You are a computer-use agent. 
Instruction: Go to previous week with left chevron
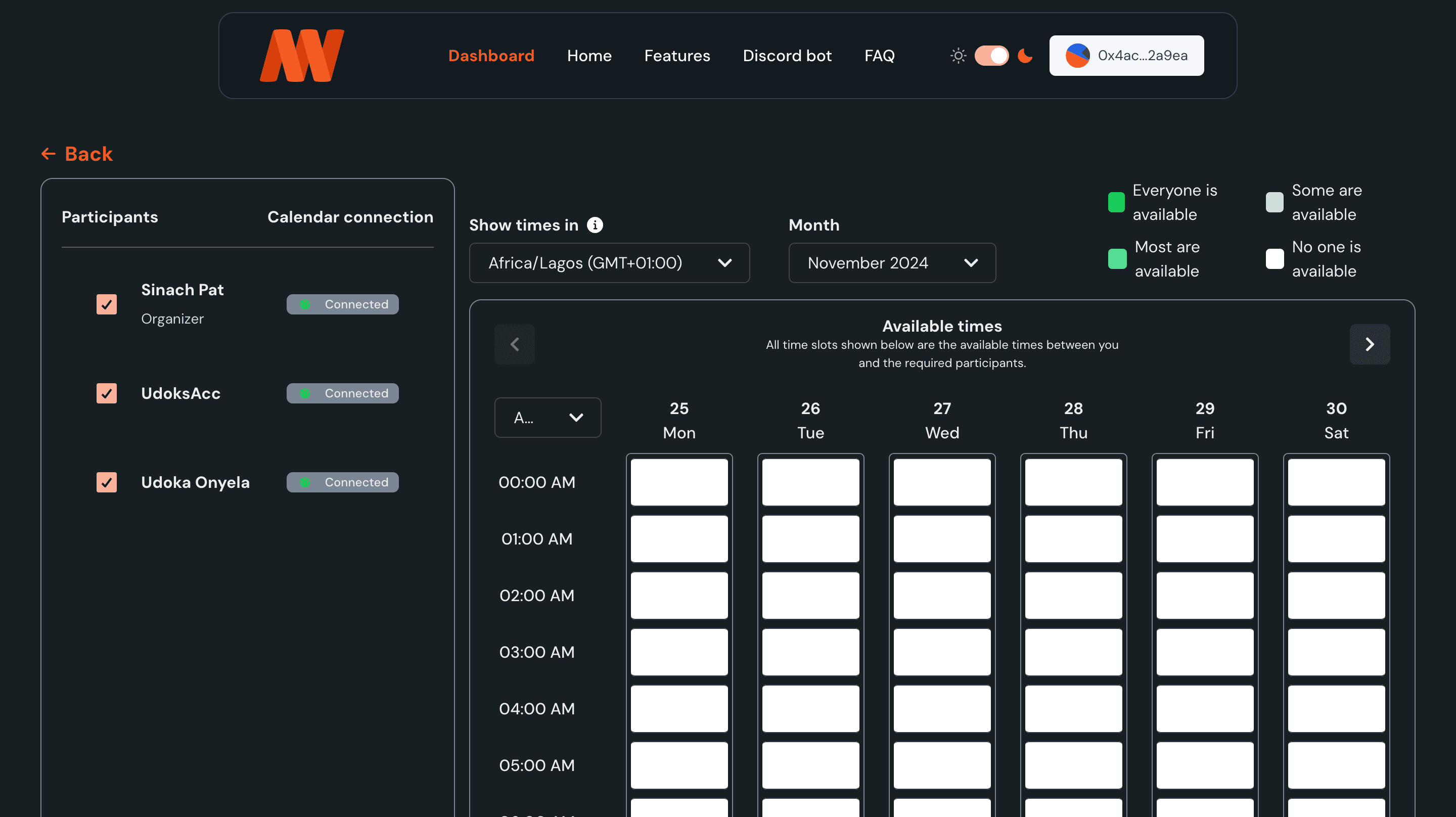point(514,344)
